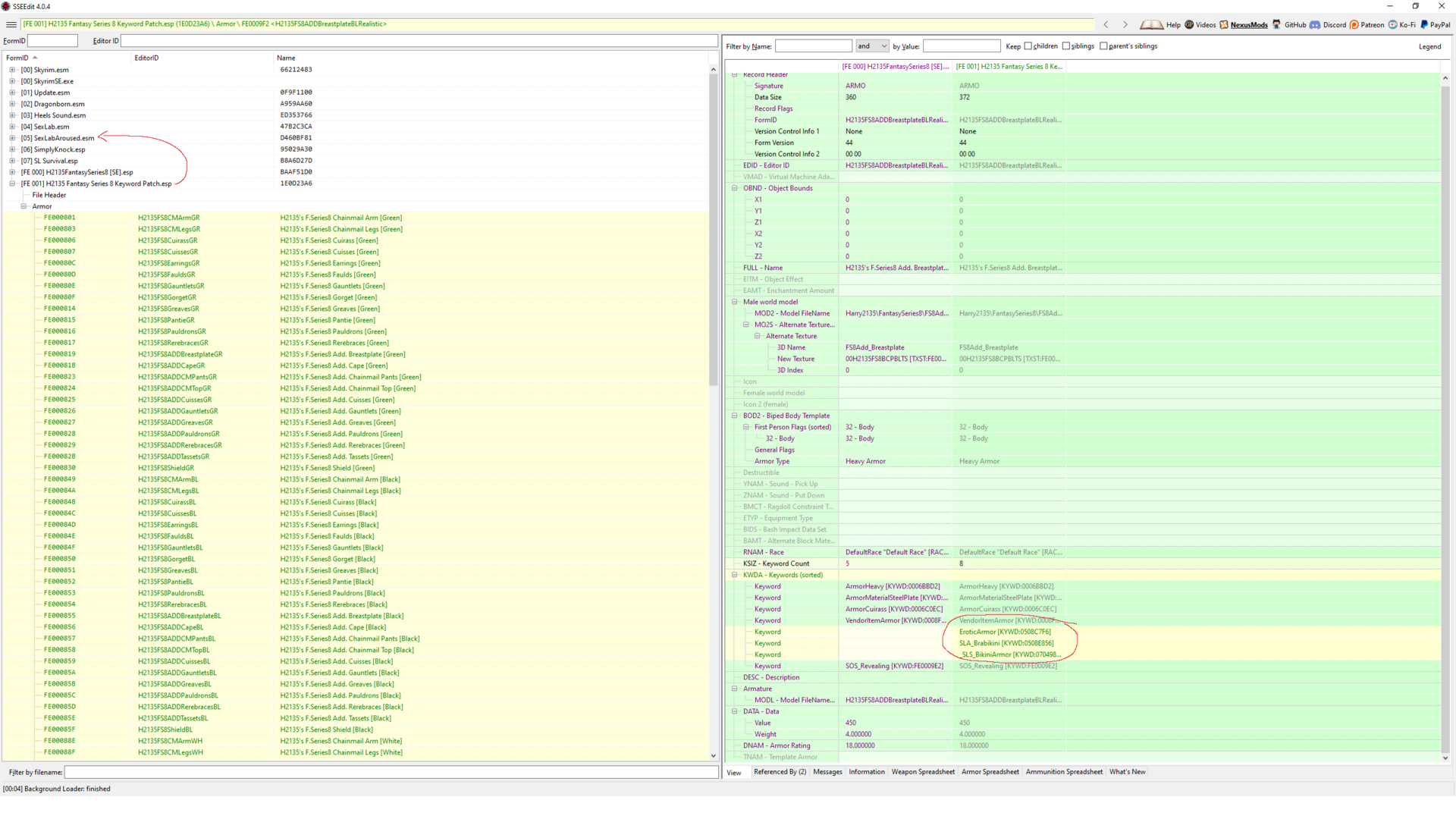Select [FE 001] H2135 Fantasy Series 8 column header
This screenshot has width=1456, height=819.
click(x=1009, y=67)
